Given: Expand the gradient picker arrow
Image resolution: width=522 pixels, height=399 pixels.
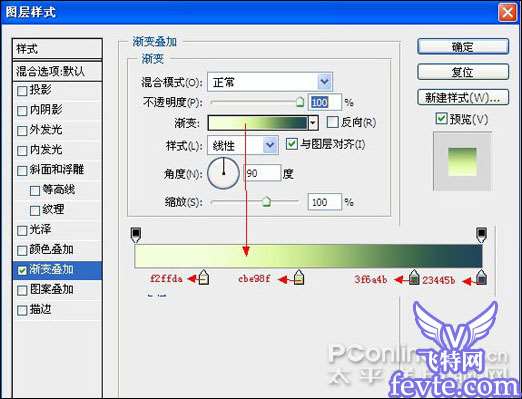Looking at the screenshot, I should tap(313, 123).
